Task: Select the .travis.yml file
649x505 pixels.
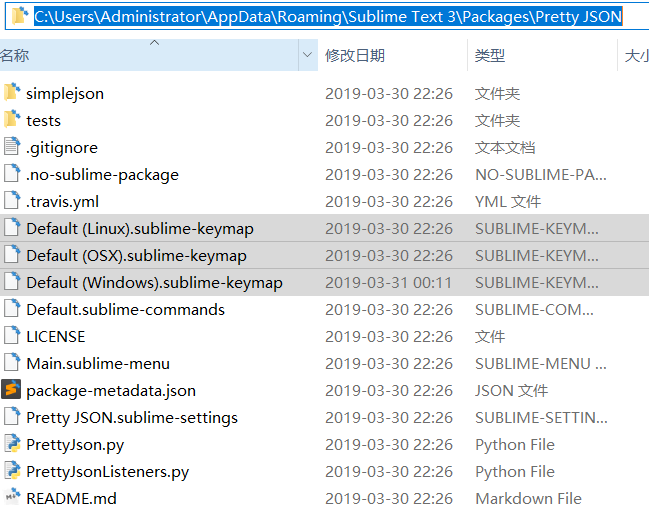Action: 62,201
